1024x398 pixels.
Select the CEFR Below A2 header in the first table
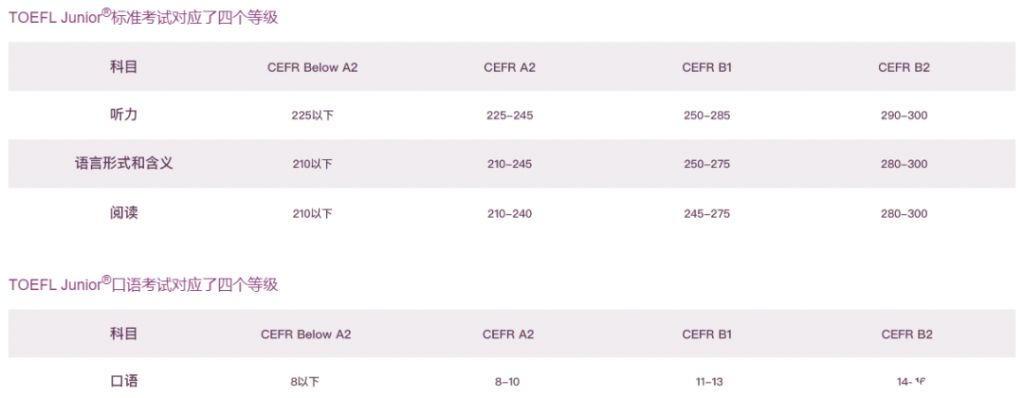click(x=312, y=67)
